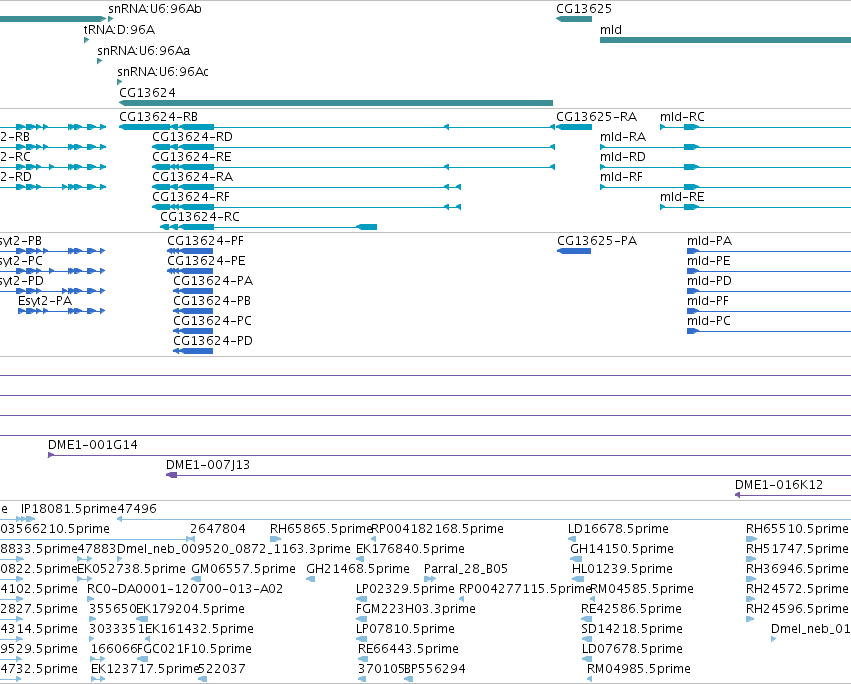Viewport: 851px width, 684px height.
Task: Select the GH21468.5prime EST label
Action: (358, 569)
